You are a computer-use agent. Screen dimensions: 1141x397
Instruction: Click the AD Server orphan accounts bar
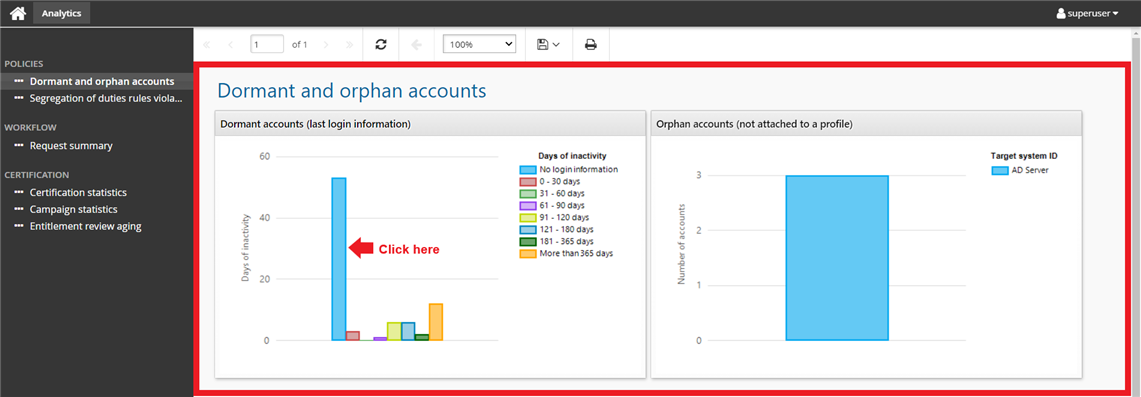(837, 258)
